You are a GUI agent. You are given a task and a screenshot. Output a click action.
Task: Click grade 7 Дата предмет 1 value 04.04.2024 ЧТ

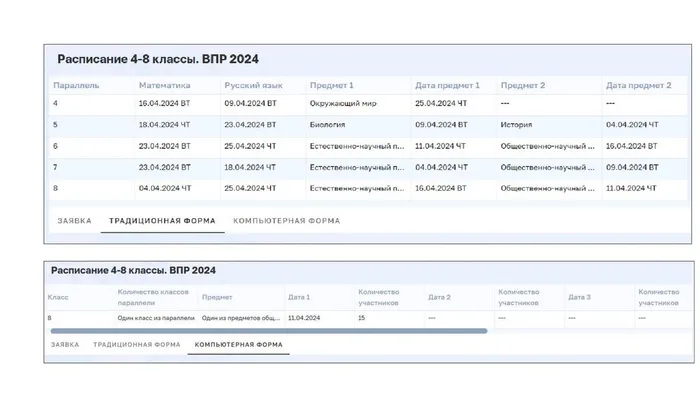point(441,167)
